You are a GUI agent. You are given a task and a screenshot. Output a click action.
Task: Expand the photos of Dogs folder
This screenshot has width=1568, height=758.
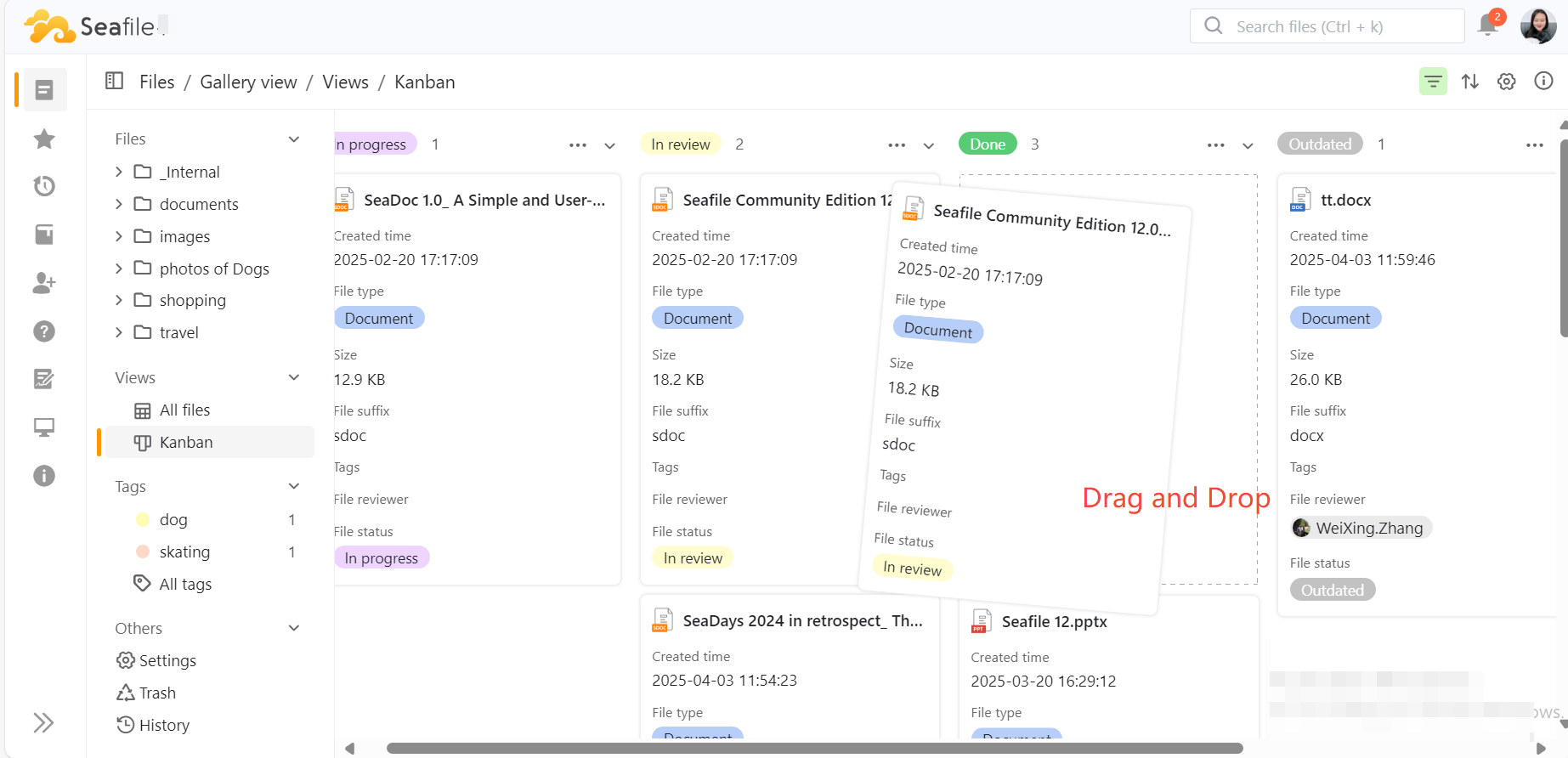point(119,269)
